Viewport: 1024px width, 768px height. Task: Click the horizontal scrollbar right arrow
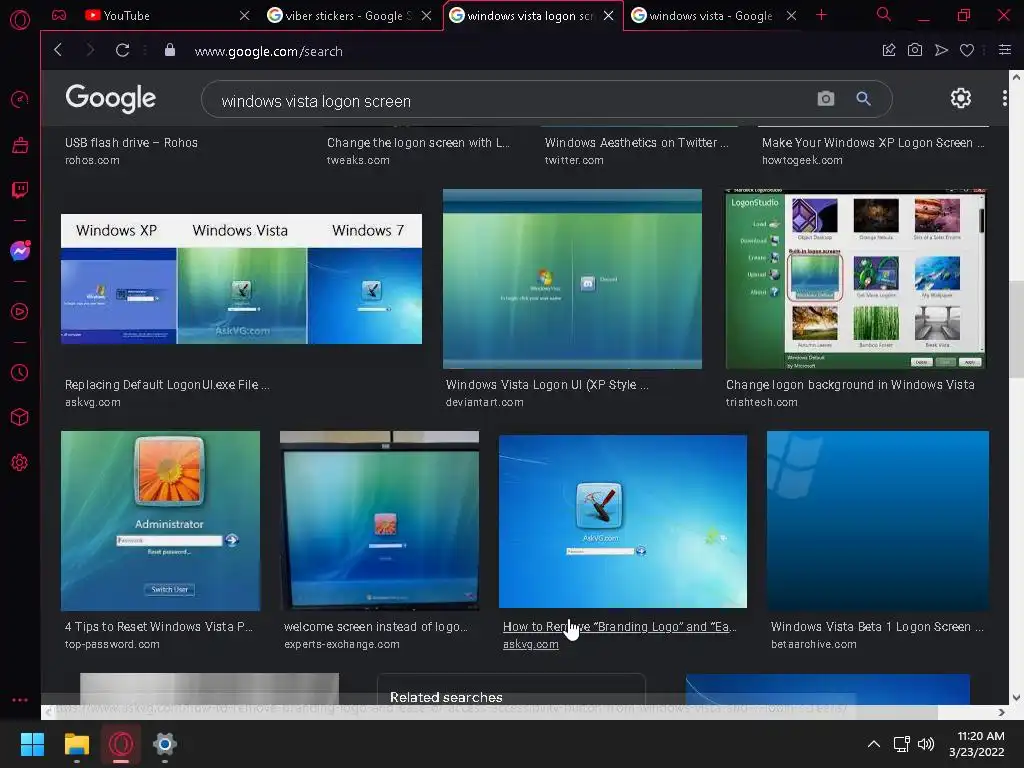pyautogui.click(x=1001, y=712)
